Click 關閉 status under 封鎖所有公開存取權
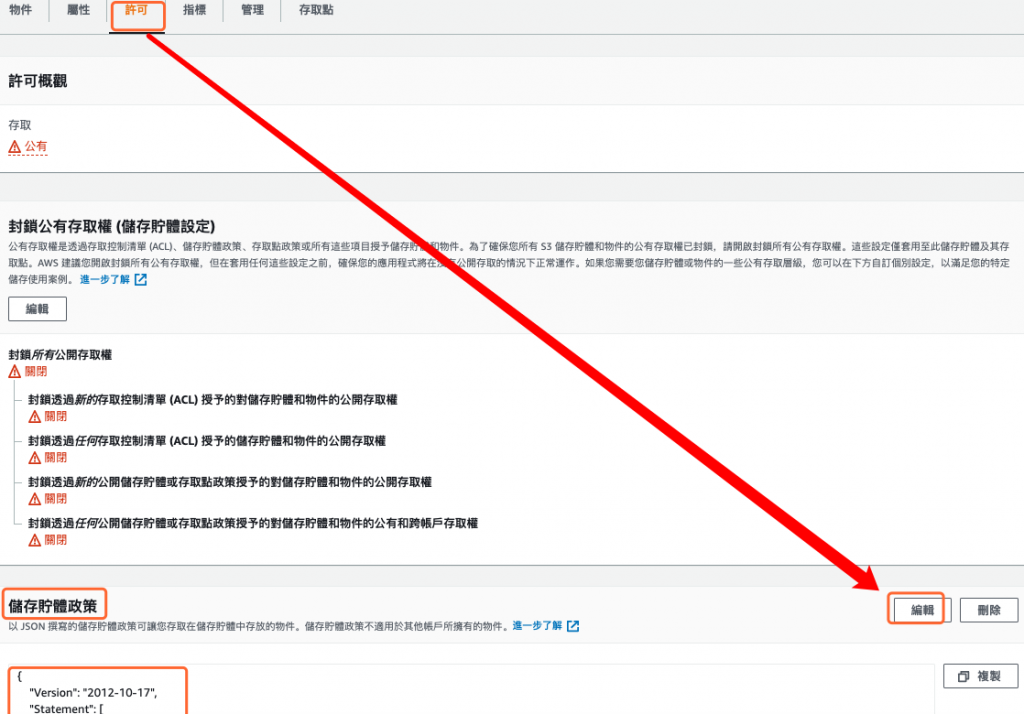Image resolution: width=1024 pixels, height=714 pixels. (36, 372)
